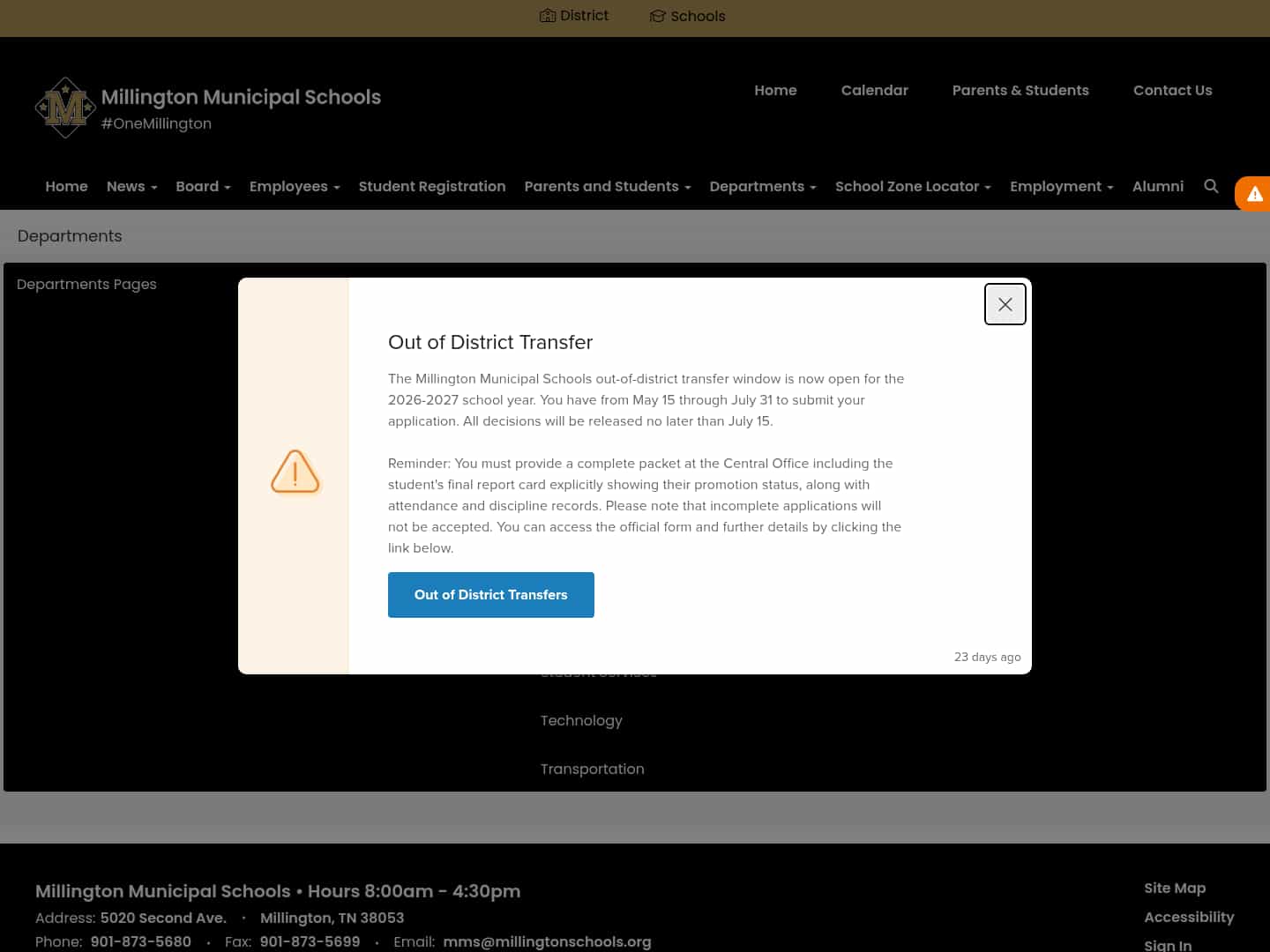Viewport: 1270px width, 952px height.
Task: Open the 5020 Second Ave. address link
Action: click(163, 918)
